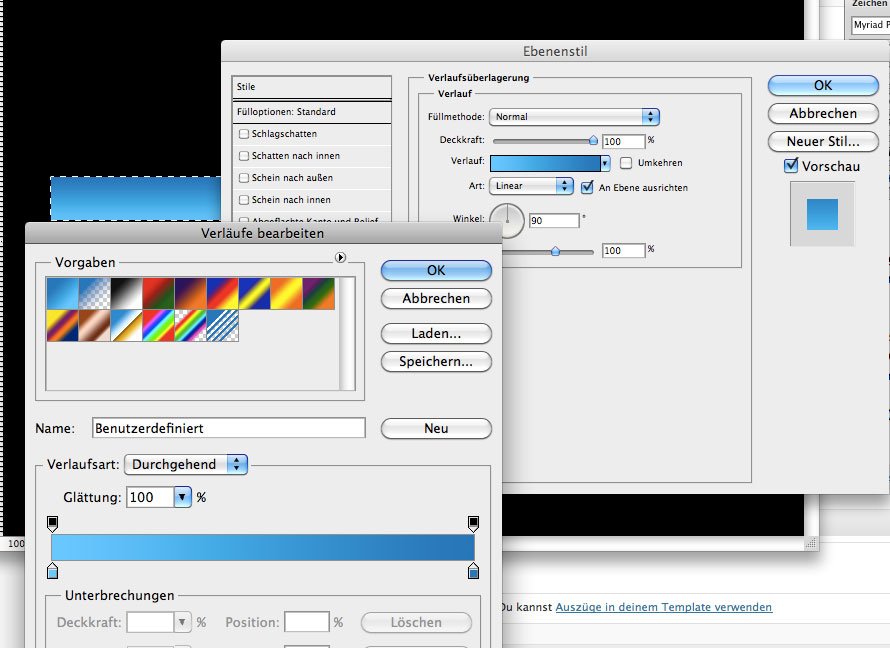Pick the transparent blue stripes gradient preset
The image size is (890, 648).
222,326
